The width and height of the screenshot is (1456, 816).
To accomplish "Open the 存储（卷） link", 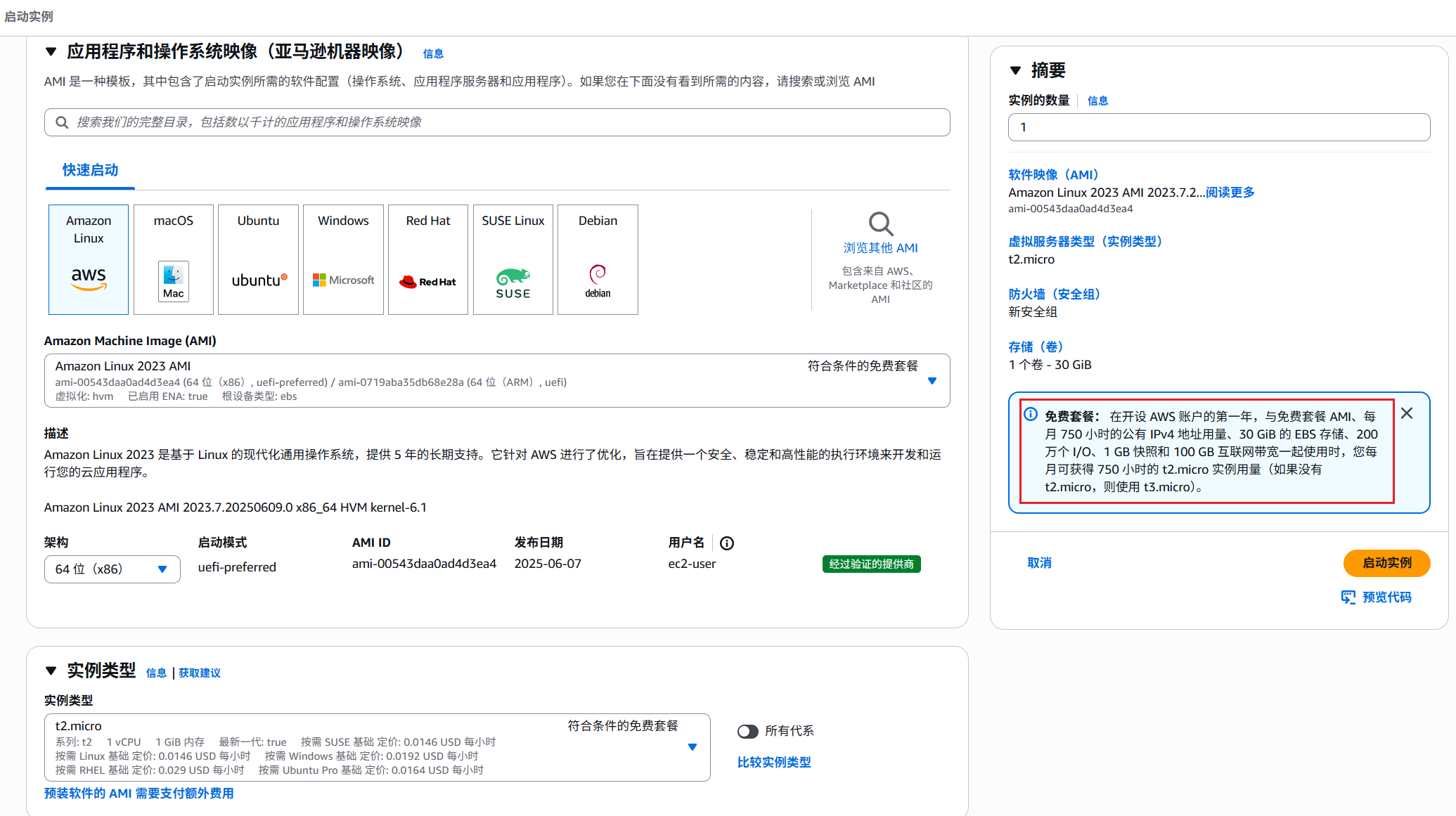I will pos(1036,347).
